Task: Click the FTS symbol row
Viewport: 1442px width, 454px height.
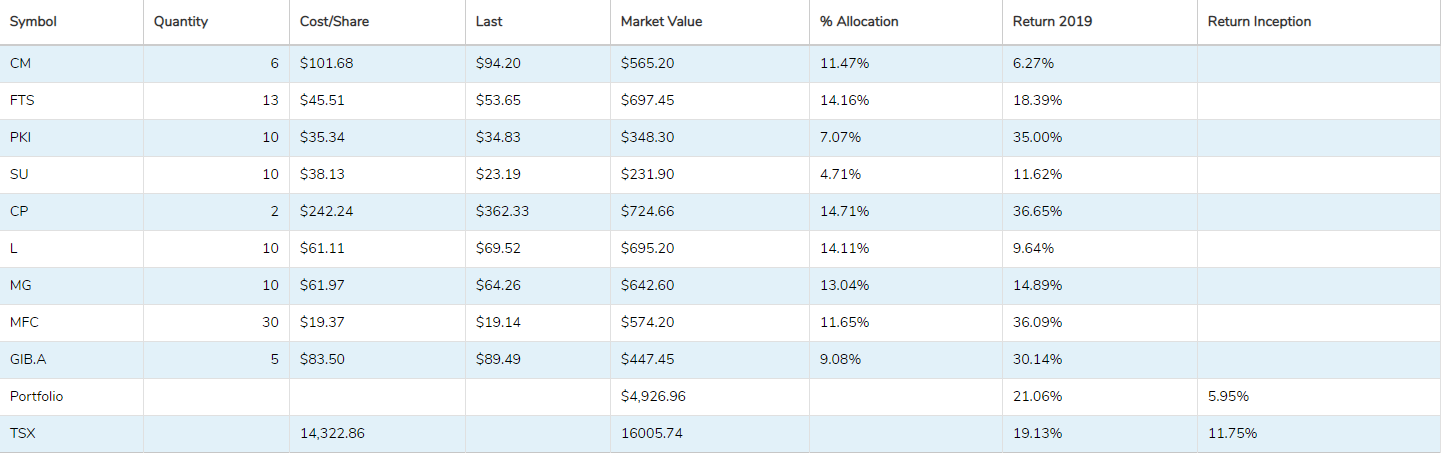Action: (22, 100)
